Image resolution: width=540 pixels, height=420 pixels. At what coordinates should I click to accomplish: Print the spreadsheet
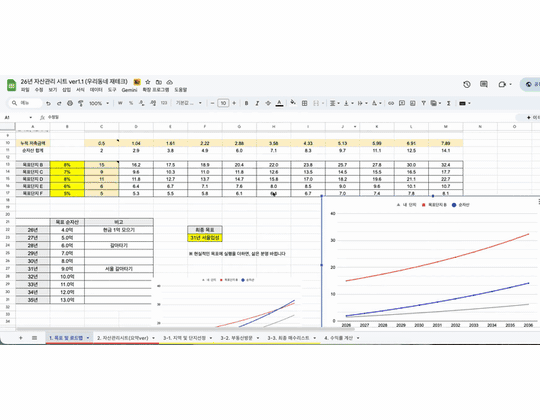pos(70,103)
